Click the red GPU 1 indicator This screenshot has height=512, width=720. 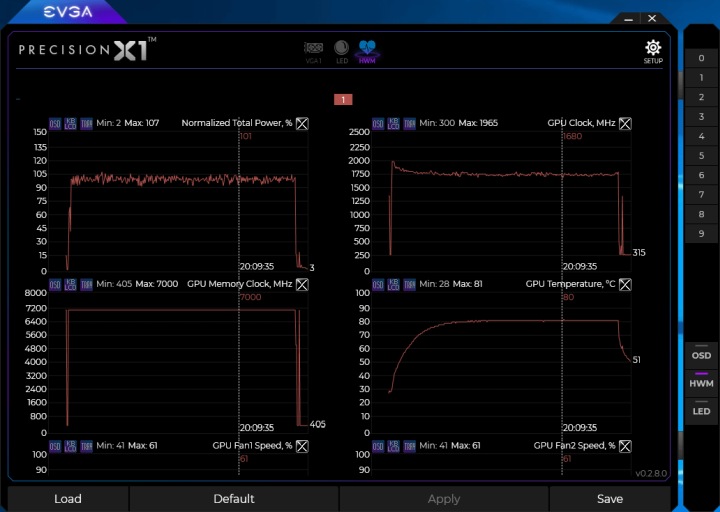[343, 100]
